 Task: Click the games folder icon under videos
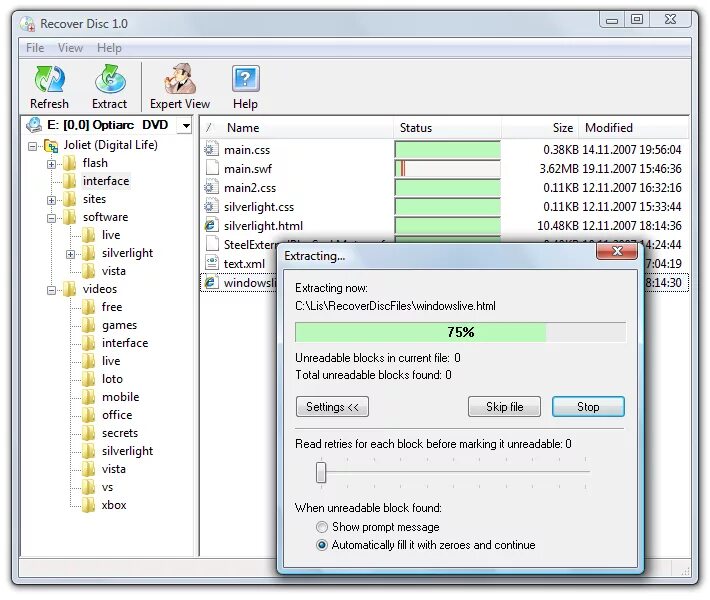click(89, 325)
